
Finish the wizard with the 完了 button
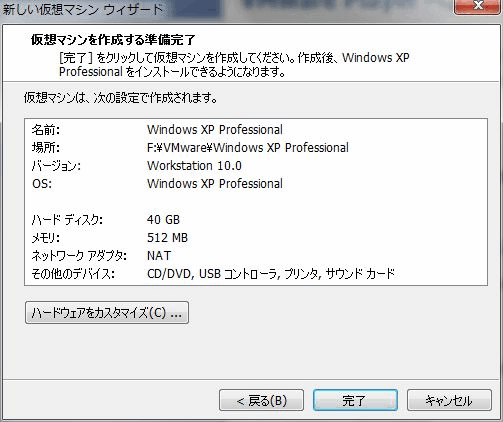pyautogui.click(x=355, y=400)
